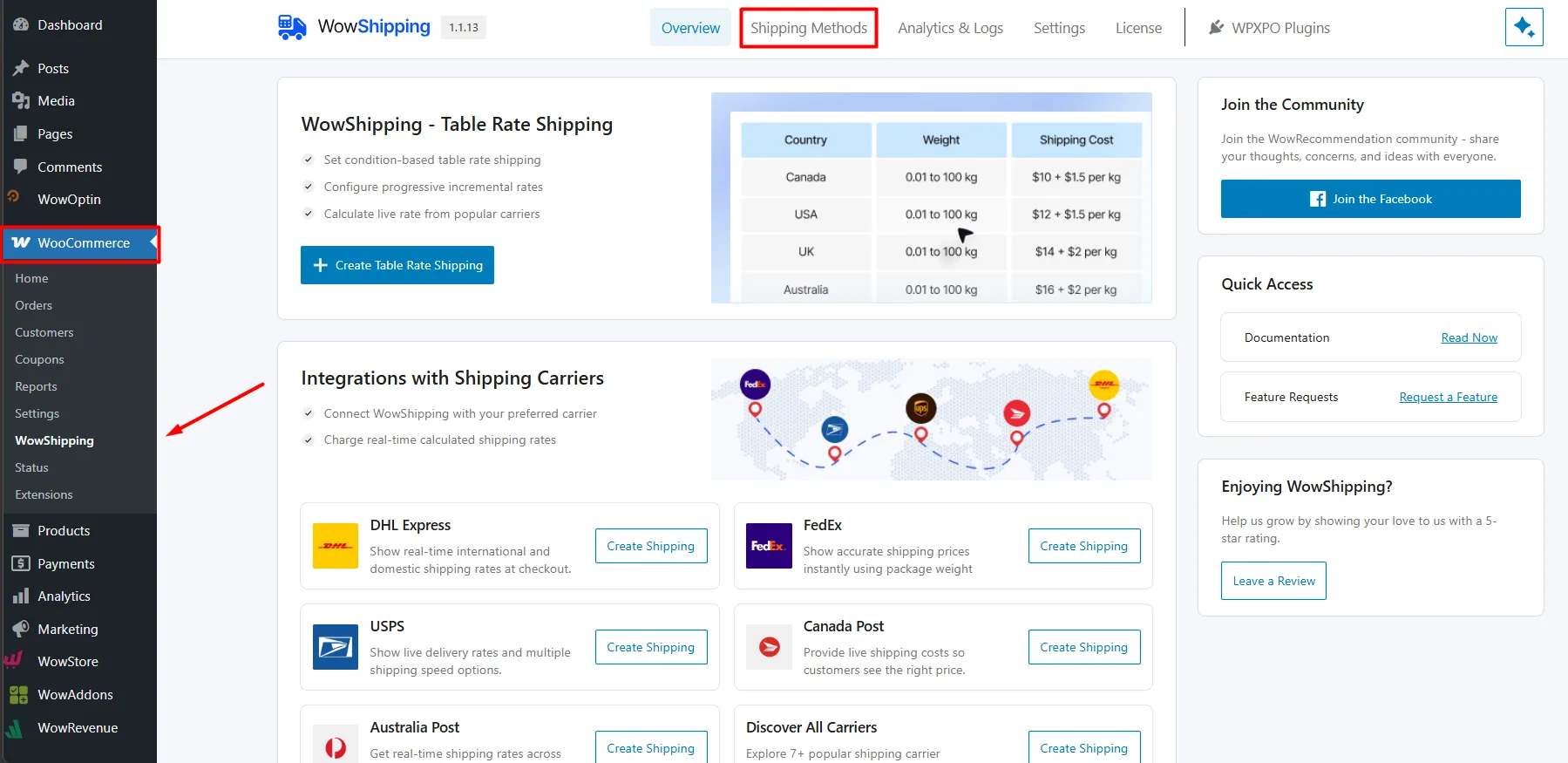The height and width of the screenshot is (763, 1568).
Task: Click the Join the Community heading
Action: [x=1293, y=105]
